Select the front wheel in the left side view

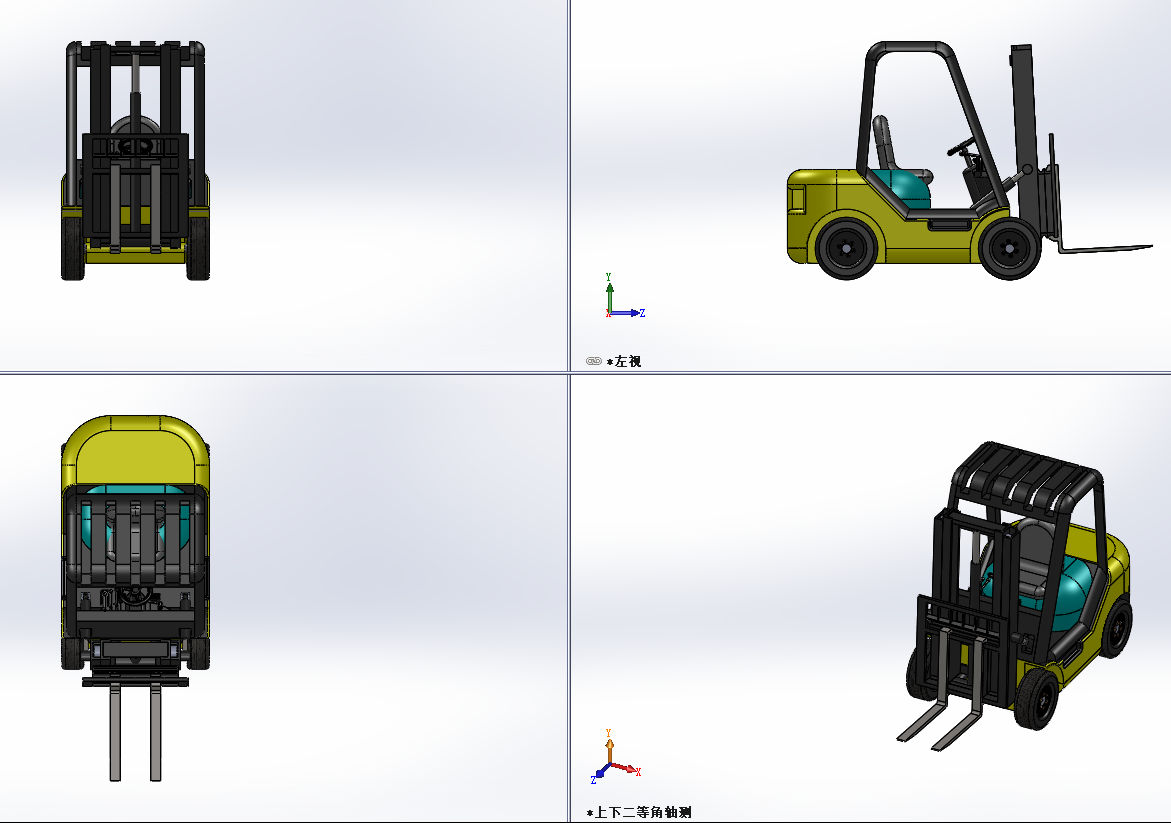pyautogui.click(x=1010, y=249)
